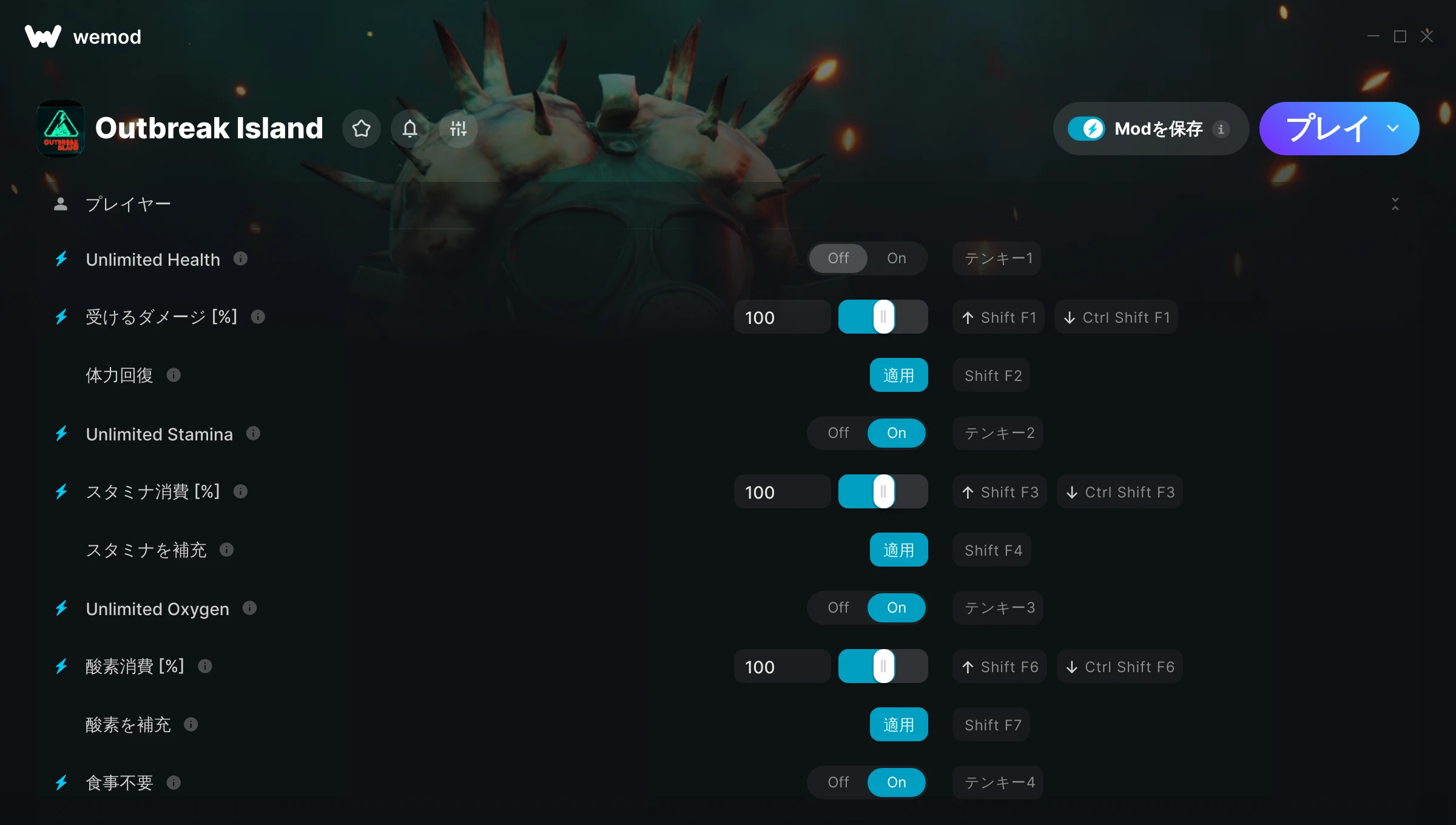Open the dropdown arrow on the プレイ button
Screen dimensions: 1456x825
(1393, 129)
